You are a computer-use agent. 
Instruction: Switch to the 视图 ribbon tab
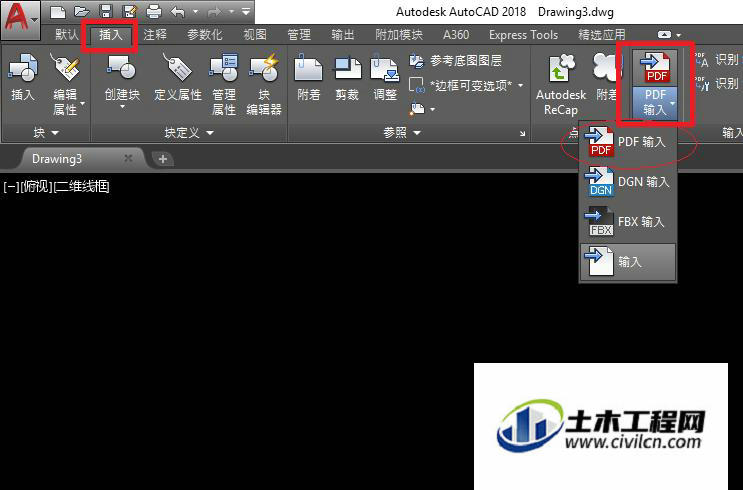point(255,35)
